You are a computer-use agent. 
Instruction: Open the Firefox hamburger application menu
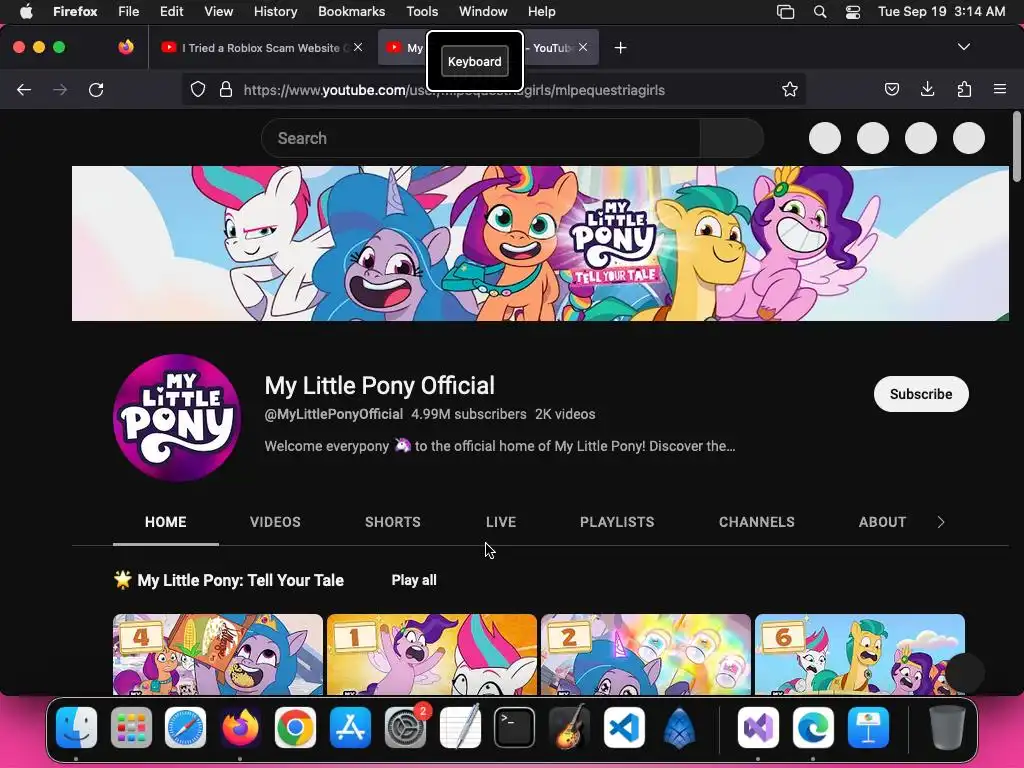[1000, 89]
